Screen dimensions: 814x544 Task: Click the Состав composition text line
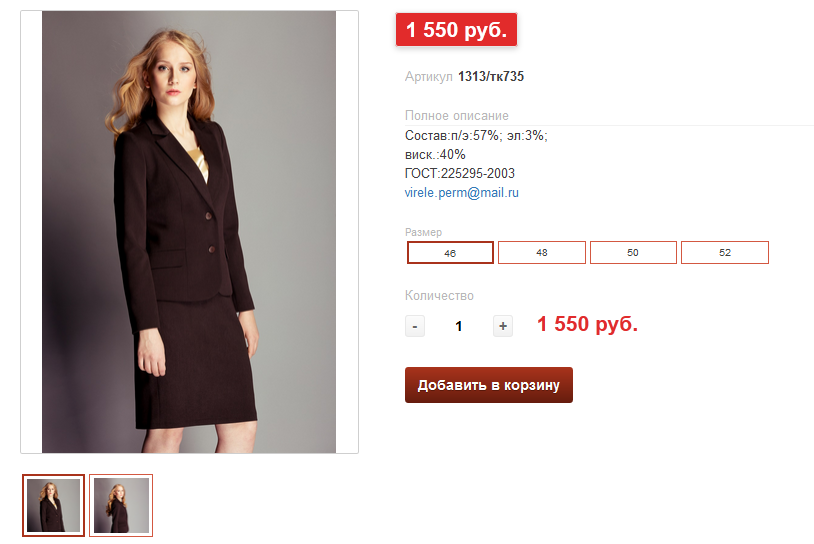tap(476, 136)
